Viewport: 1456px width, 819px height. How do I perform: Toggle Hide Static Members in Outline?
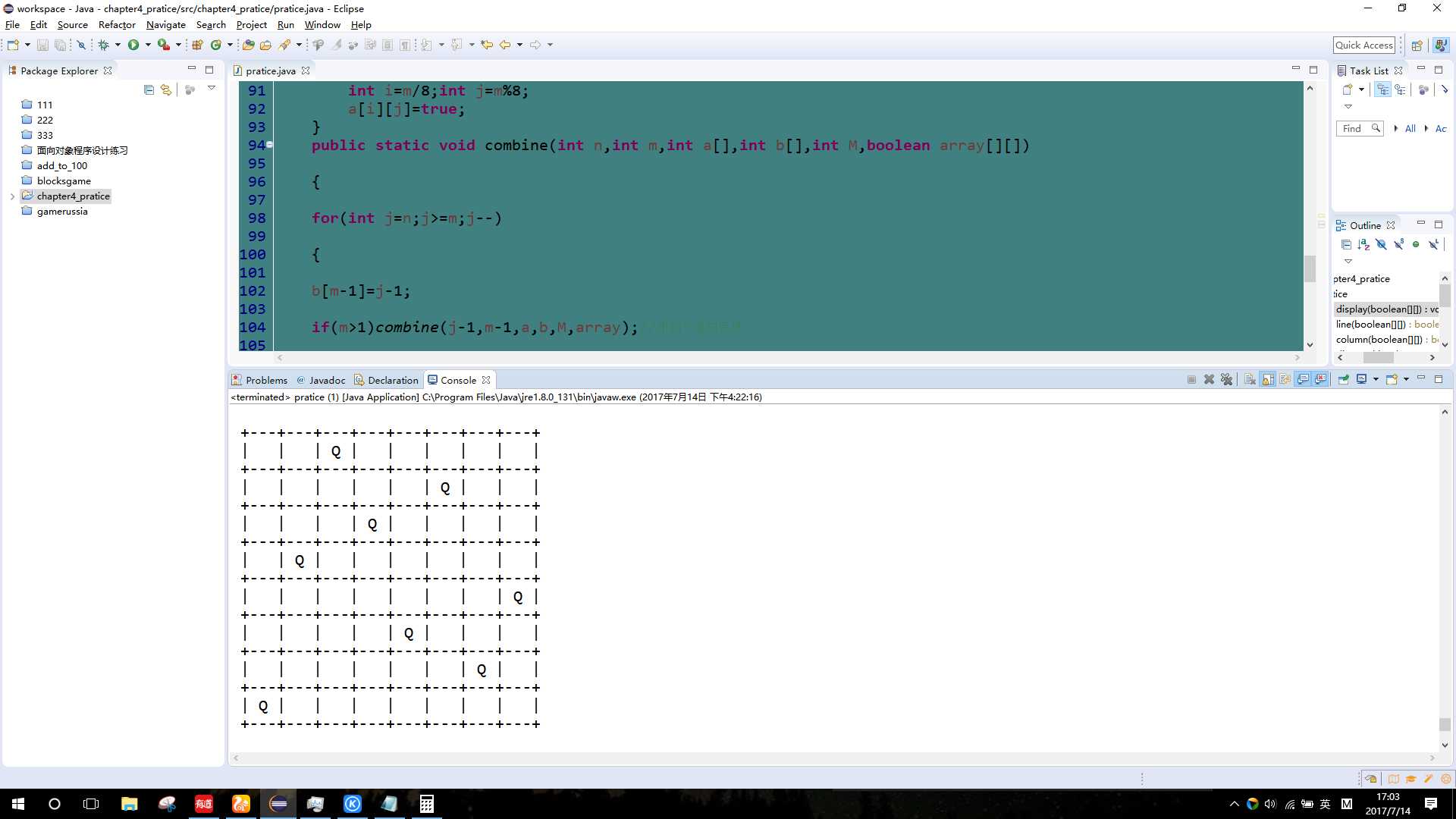click(x=1398, y=244)
